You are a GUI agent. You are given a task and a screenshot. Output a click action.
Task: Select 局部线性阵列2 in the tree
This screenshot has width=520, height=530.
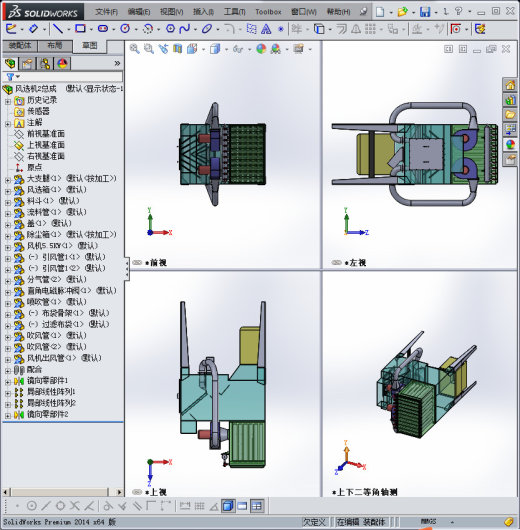pos(51,403)
